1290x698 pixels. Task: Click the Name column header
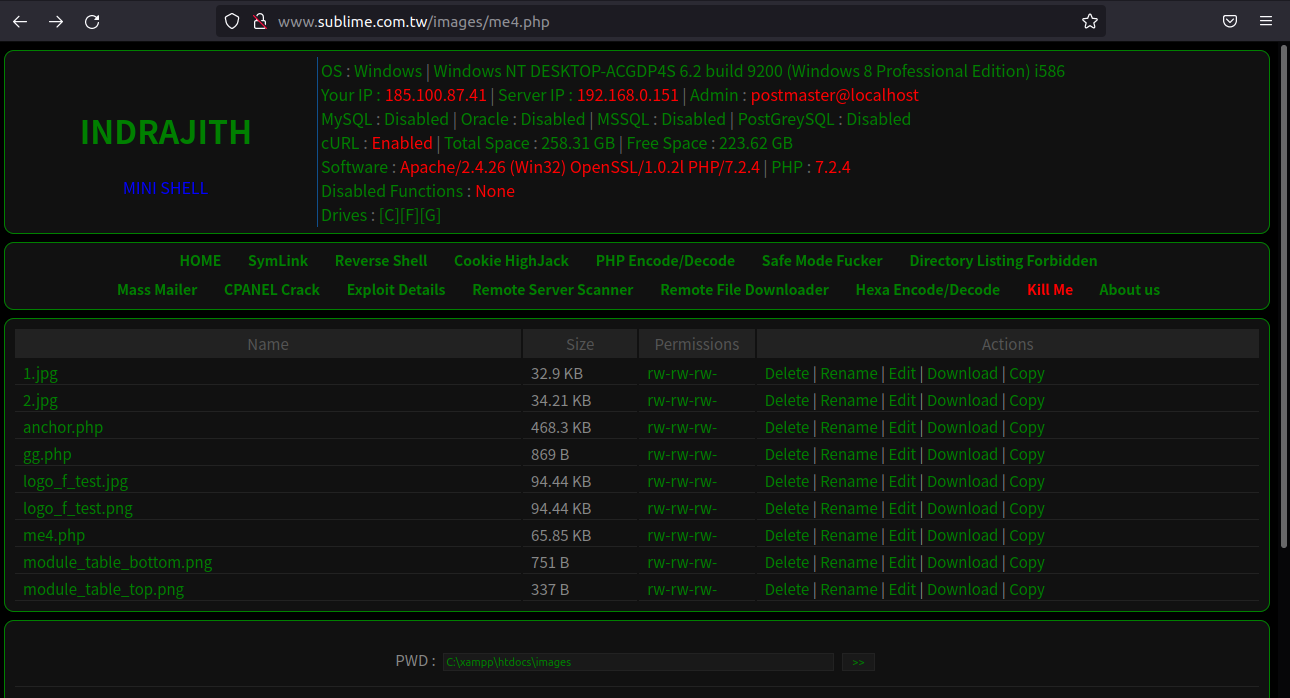[268, 344]
